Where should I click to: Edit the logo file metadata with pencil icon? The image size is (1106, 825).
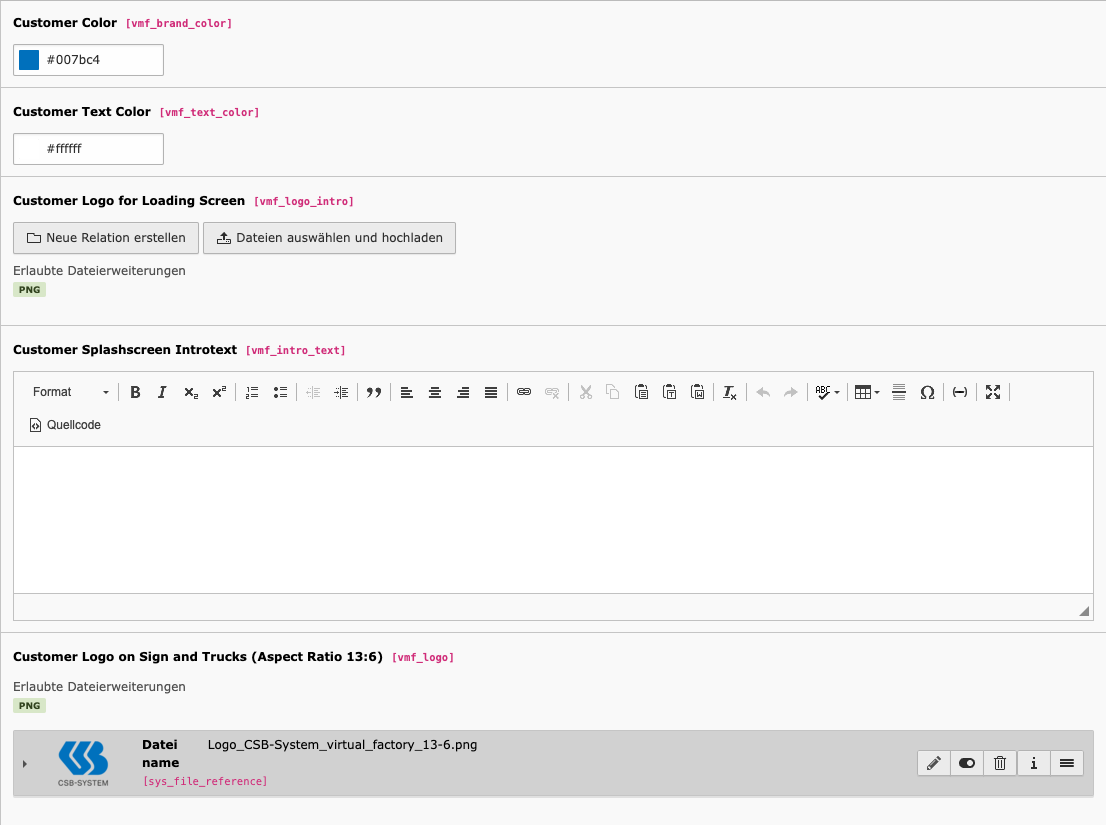tap(934, 764)
